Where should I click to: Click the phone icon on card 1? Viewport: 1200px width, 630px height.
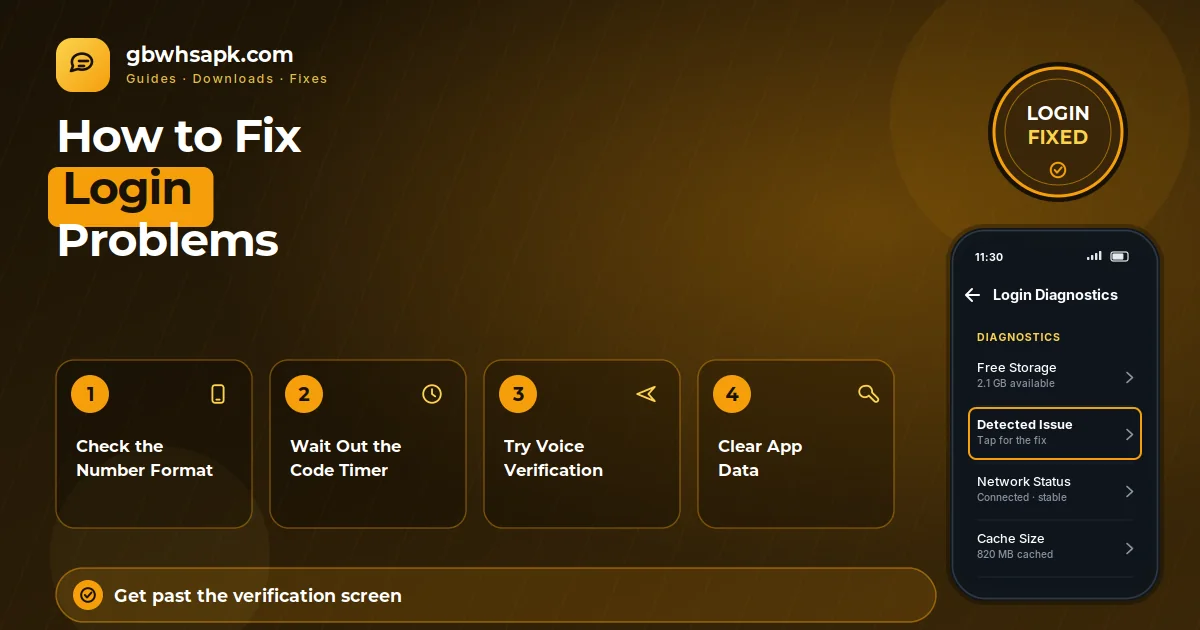pyautogui.click(x=218, y=394)
